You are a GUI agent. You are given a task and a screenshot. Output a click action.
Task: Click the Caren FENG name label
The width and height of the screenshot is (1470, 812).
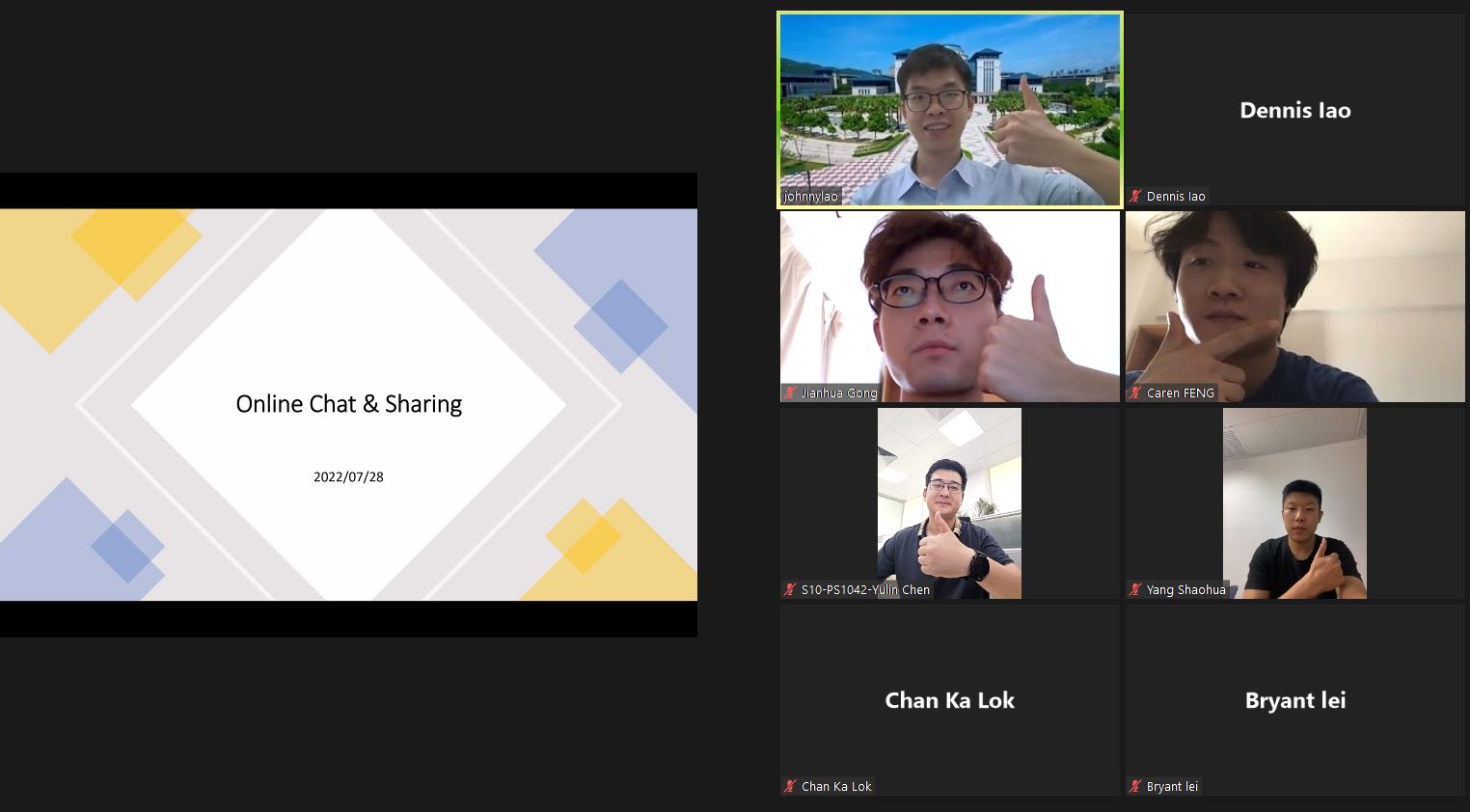click(x=1181, y=392)
